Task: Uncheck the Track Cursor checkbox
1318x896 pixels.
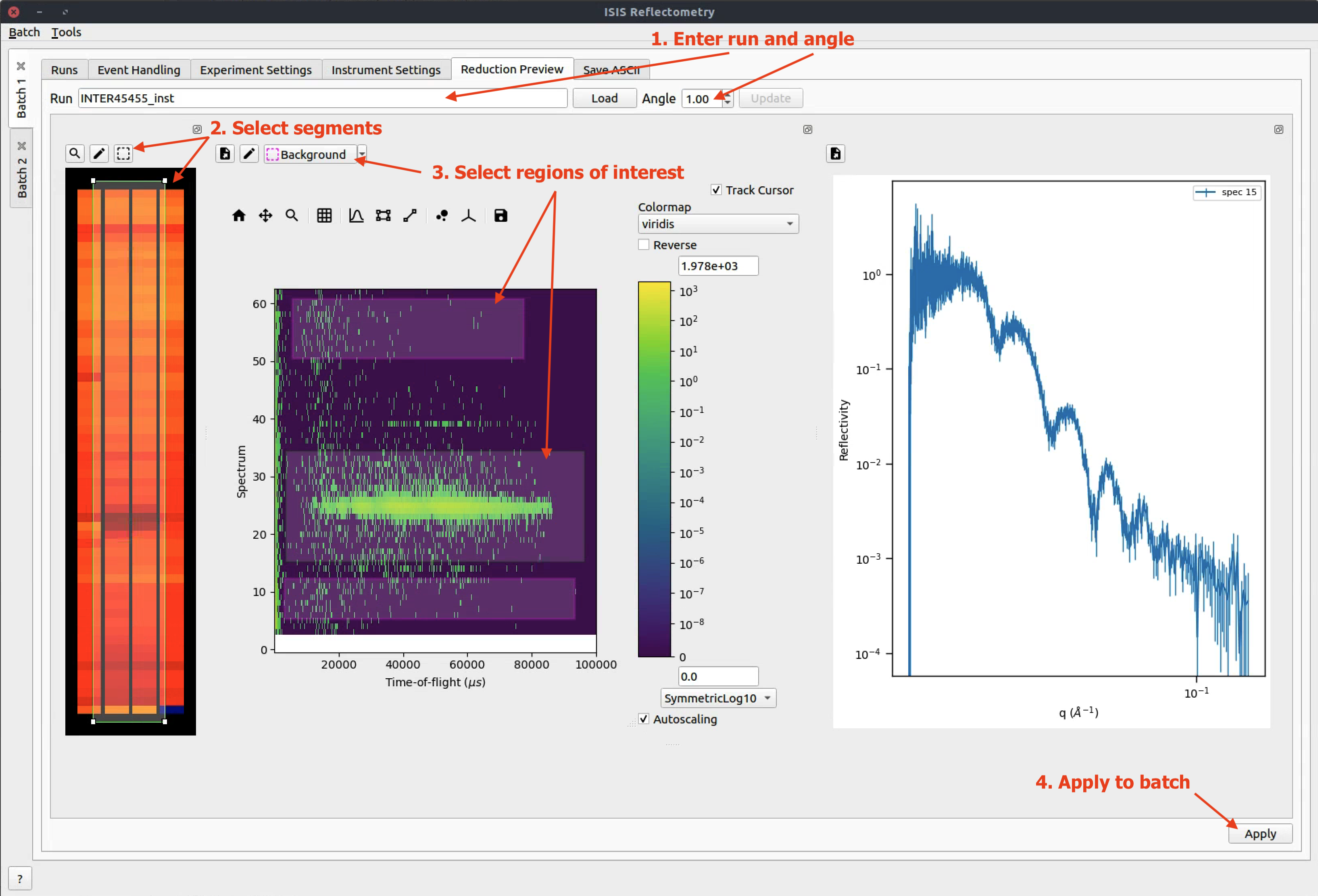Action: tap(716, 190)
